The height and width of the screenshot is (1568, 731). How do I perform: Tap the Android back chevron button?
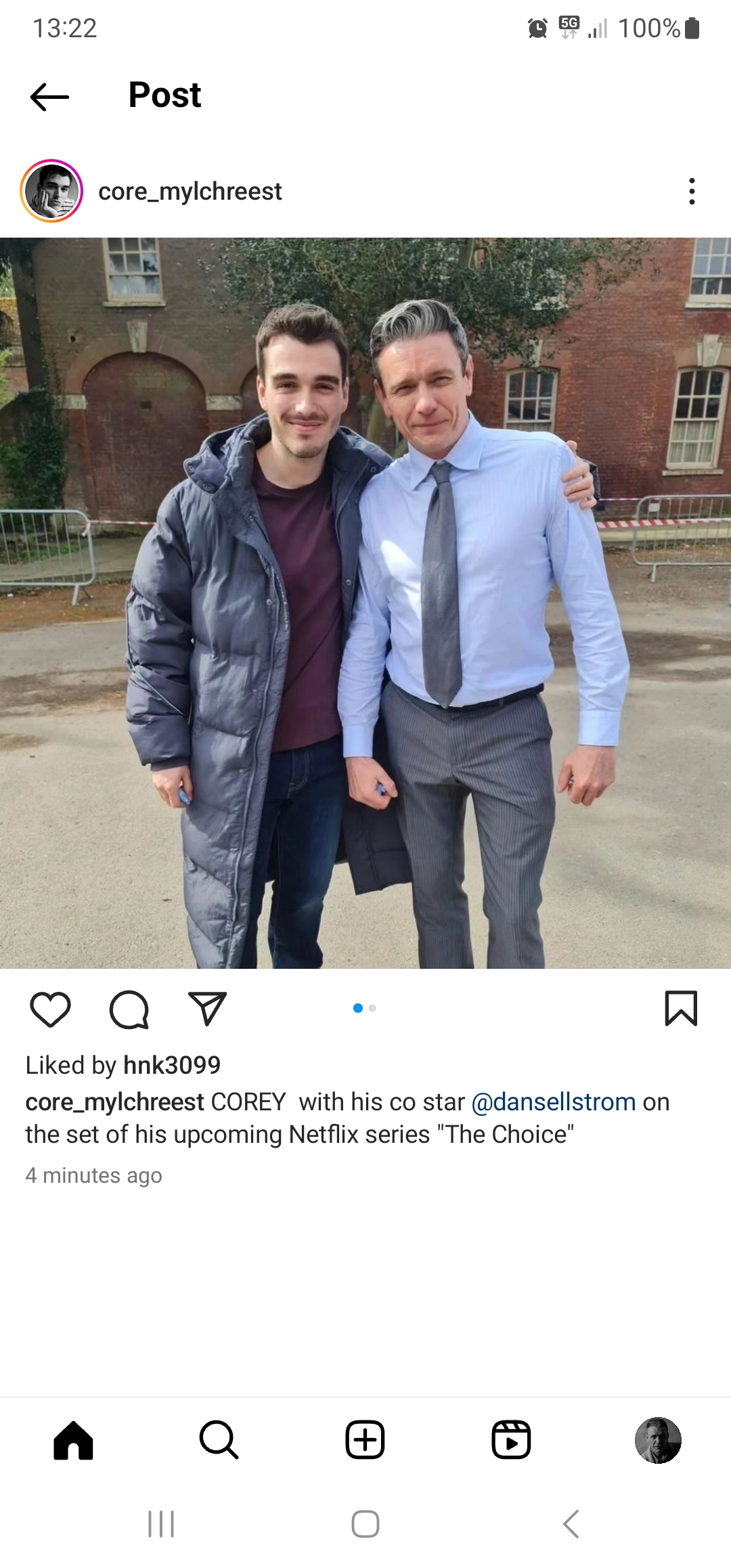(x=571, y=1524)
